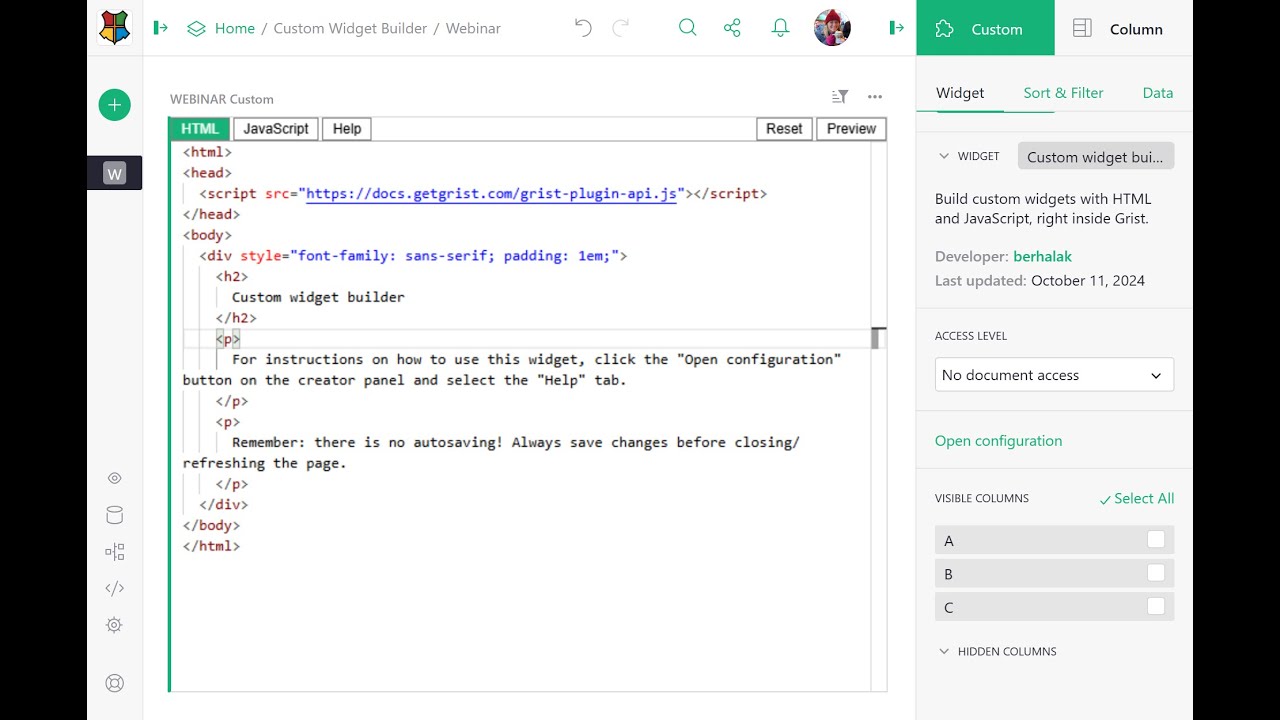Open Document Settings gear icon
Screen dimensions: 1280x720
(x=115, y=625)
